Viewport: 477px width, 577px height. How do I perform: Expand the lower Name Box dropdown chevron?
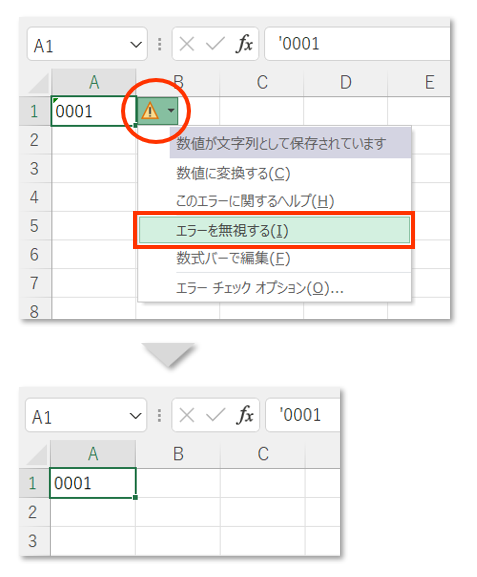pyautogui.click(x=135, y=416)
